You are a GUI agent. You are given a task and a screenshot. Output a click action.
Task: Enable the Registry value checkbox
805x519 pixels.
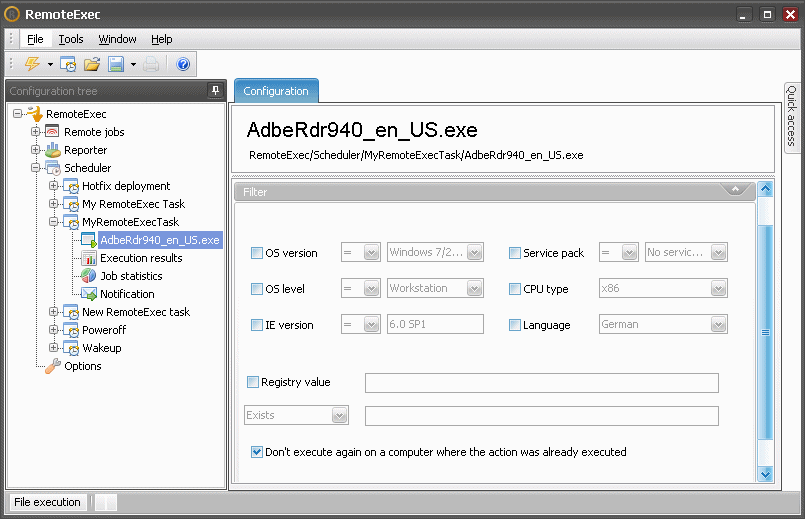tap(253, 381)
